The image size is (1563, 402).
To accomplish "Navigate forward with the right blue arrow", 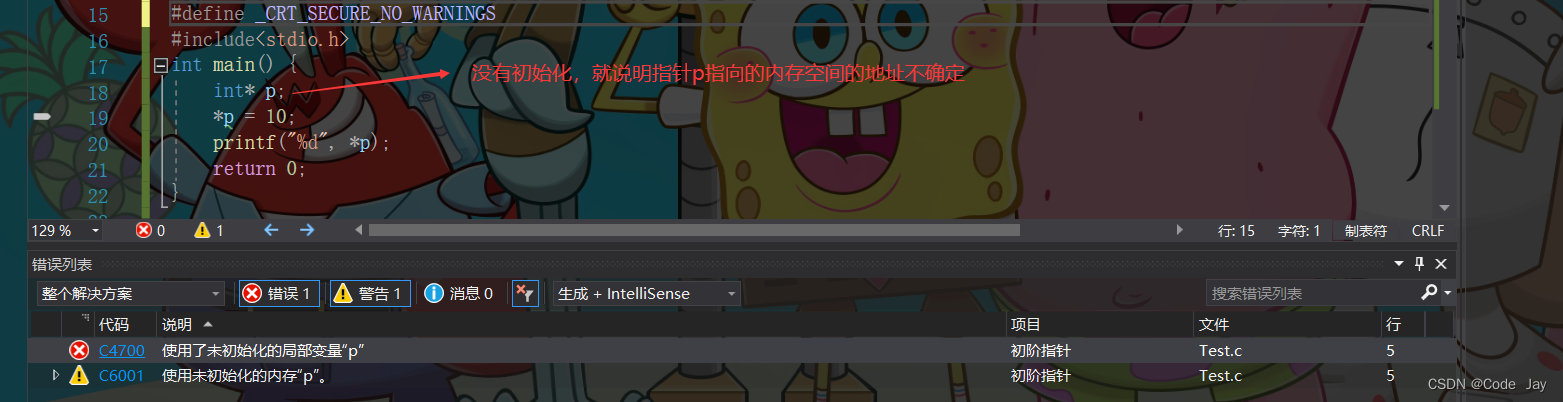I will 307,230.
